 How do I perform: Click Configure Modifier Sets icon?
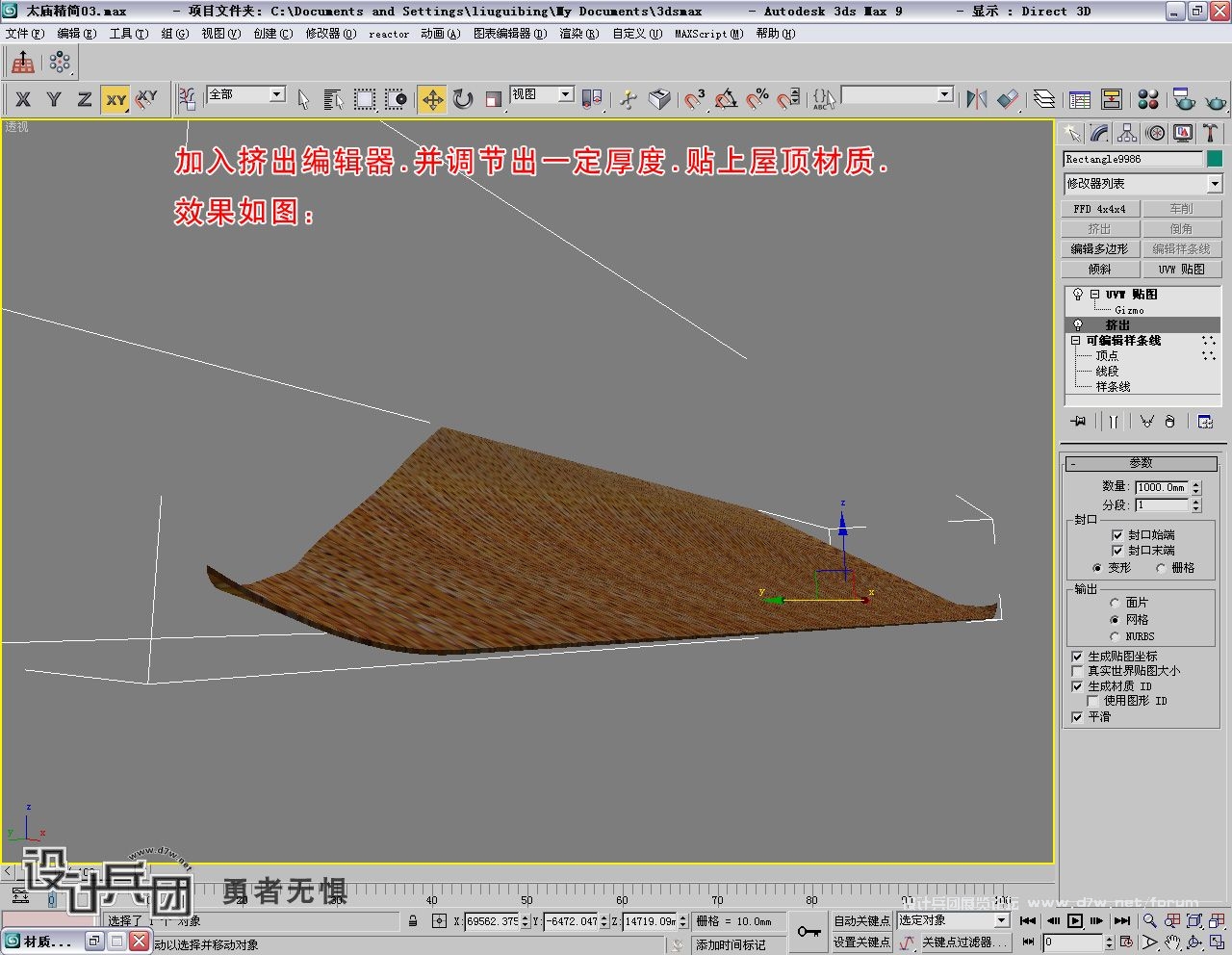(1205, 422)
